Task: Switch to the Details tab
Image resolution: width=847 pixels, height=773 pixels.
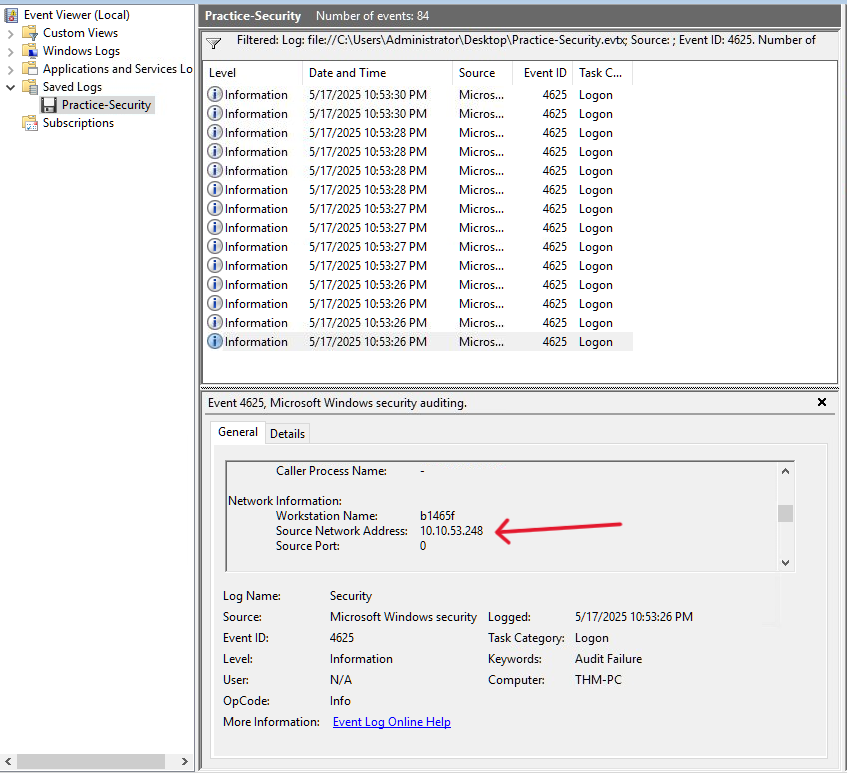Action: pyautogui.click(x=287, y=433)
